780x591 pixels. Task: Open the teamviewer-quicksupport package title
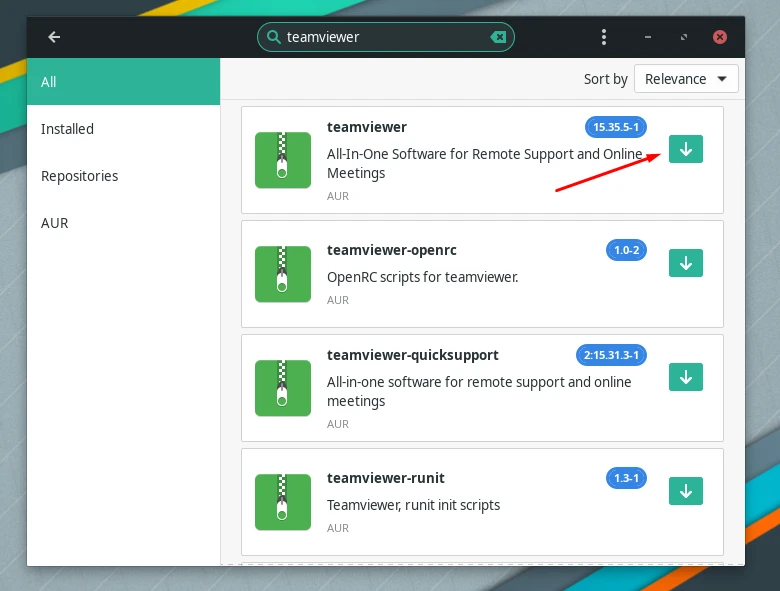click(412, 355)
